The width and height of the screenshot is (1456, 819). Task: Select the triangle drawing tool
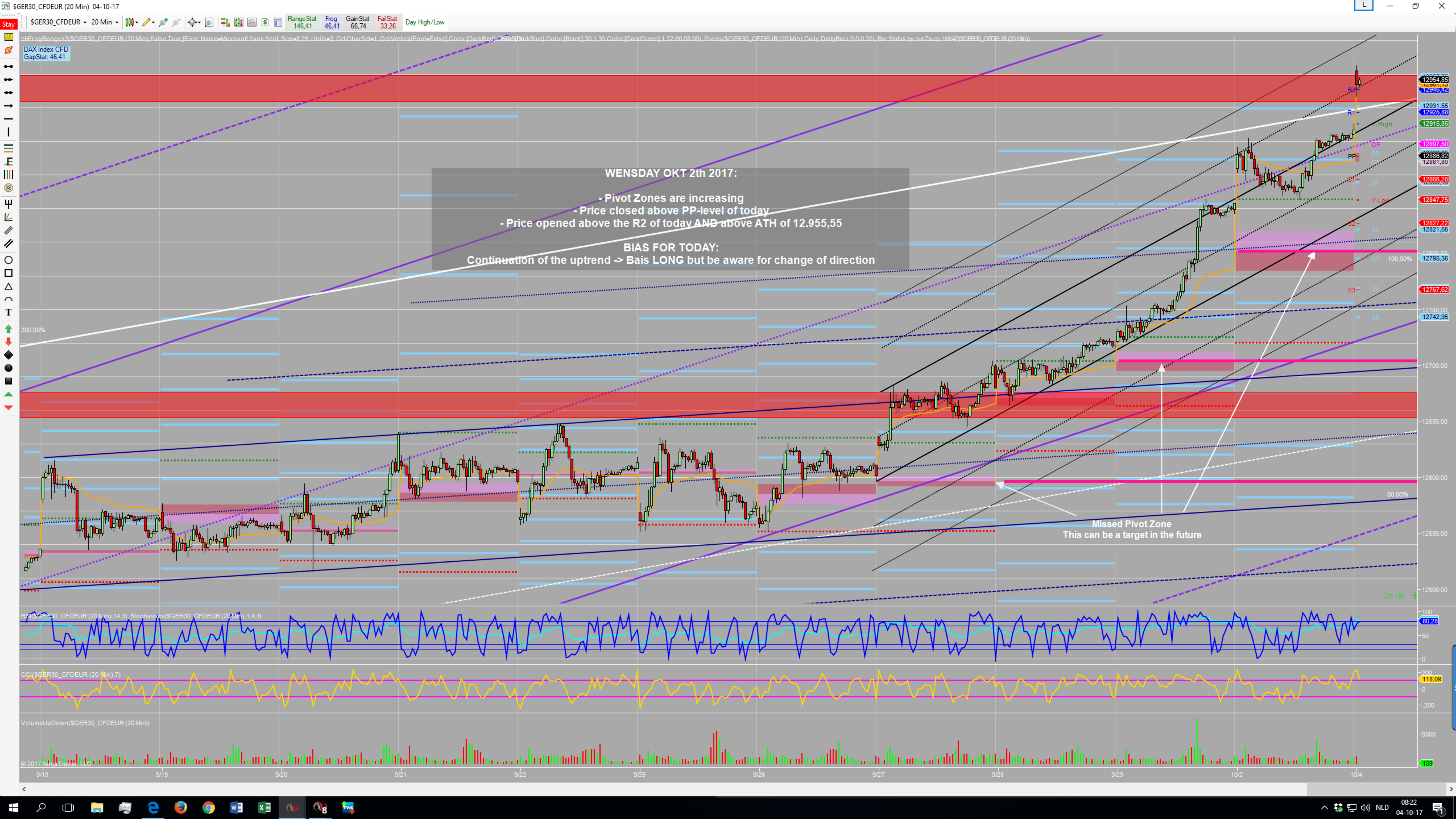click(x=9, y=287)
